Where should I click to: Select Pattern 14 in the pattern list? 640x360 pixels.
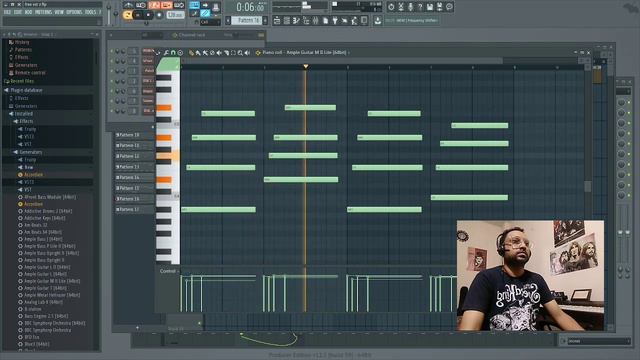click(x=134, y=178)
